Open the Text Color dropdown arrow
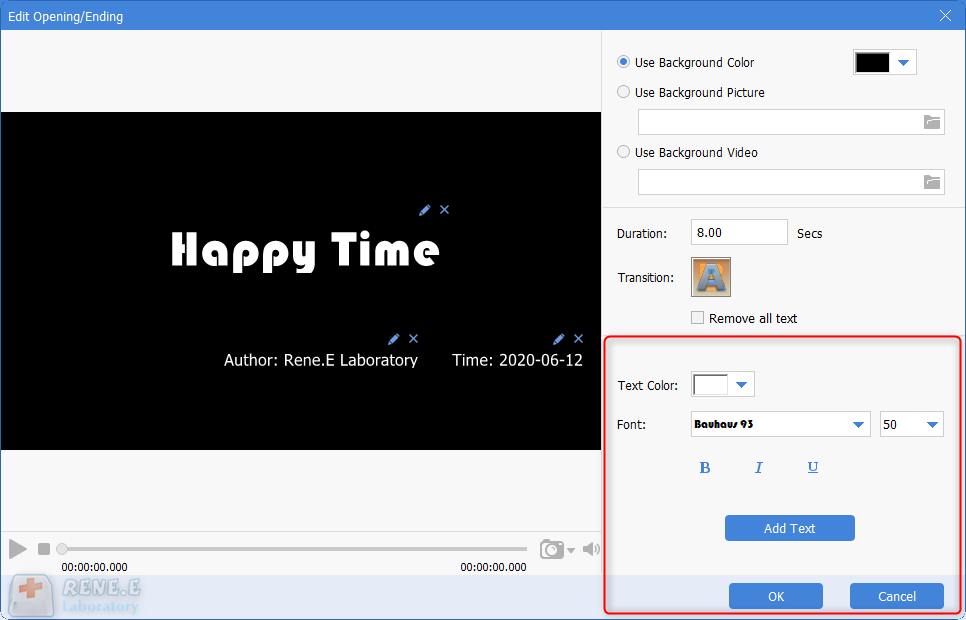Screen dimensions: 966x620 (x=741, y=385)
